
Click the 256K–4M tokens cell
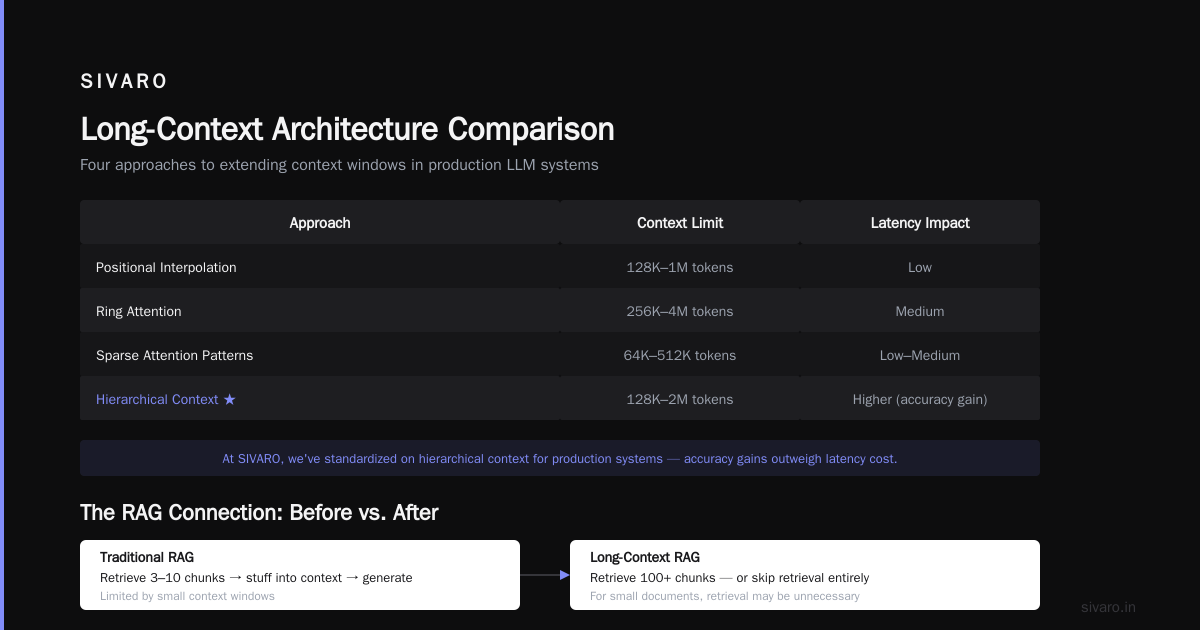pos(680,311)
